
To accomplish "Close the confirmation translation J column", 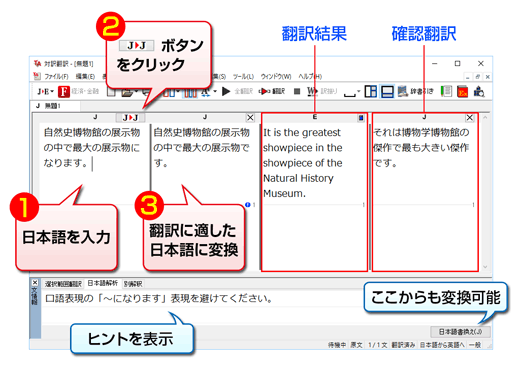I will coord(469,118).
